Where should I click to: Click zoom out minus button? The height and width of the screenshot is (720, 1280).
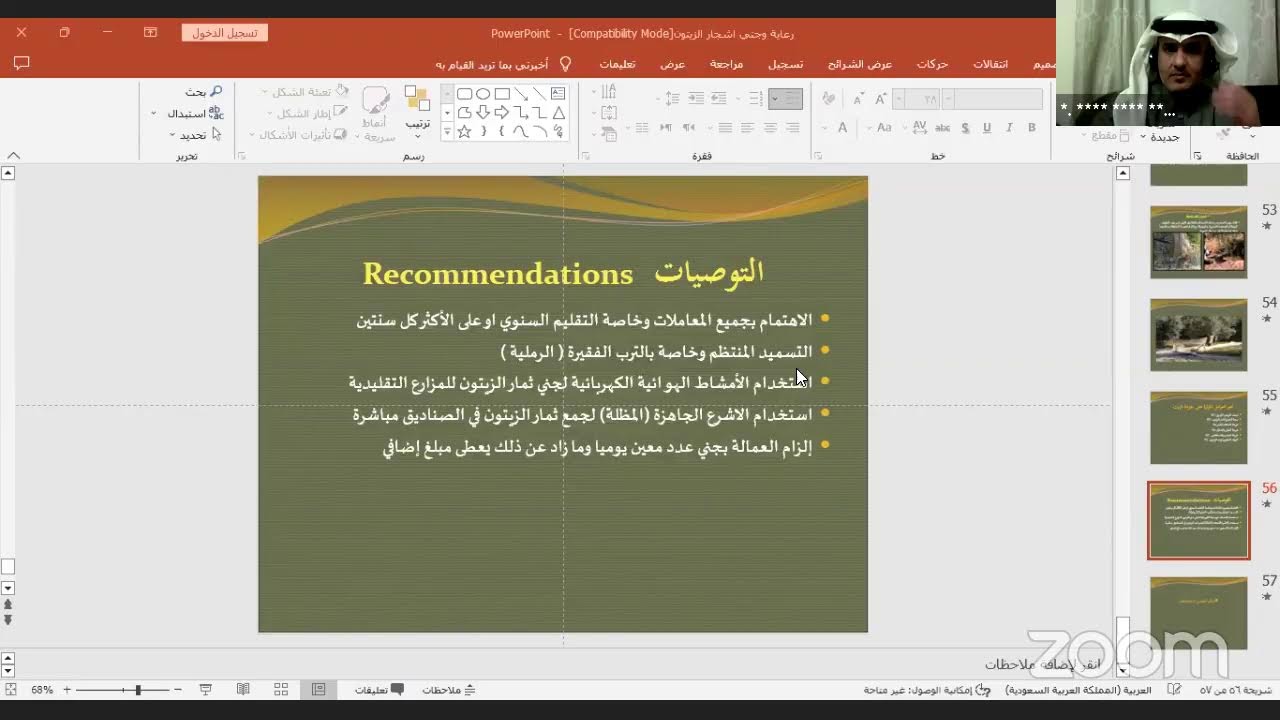pyautogui.click(x=177, y=690)
